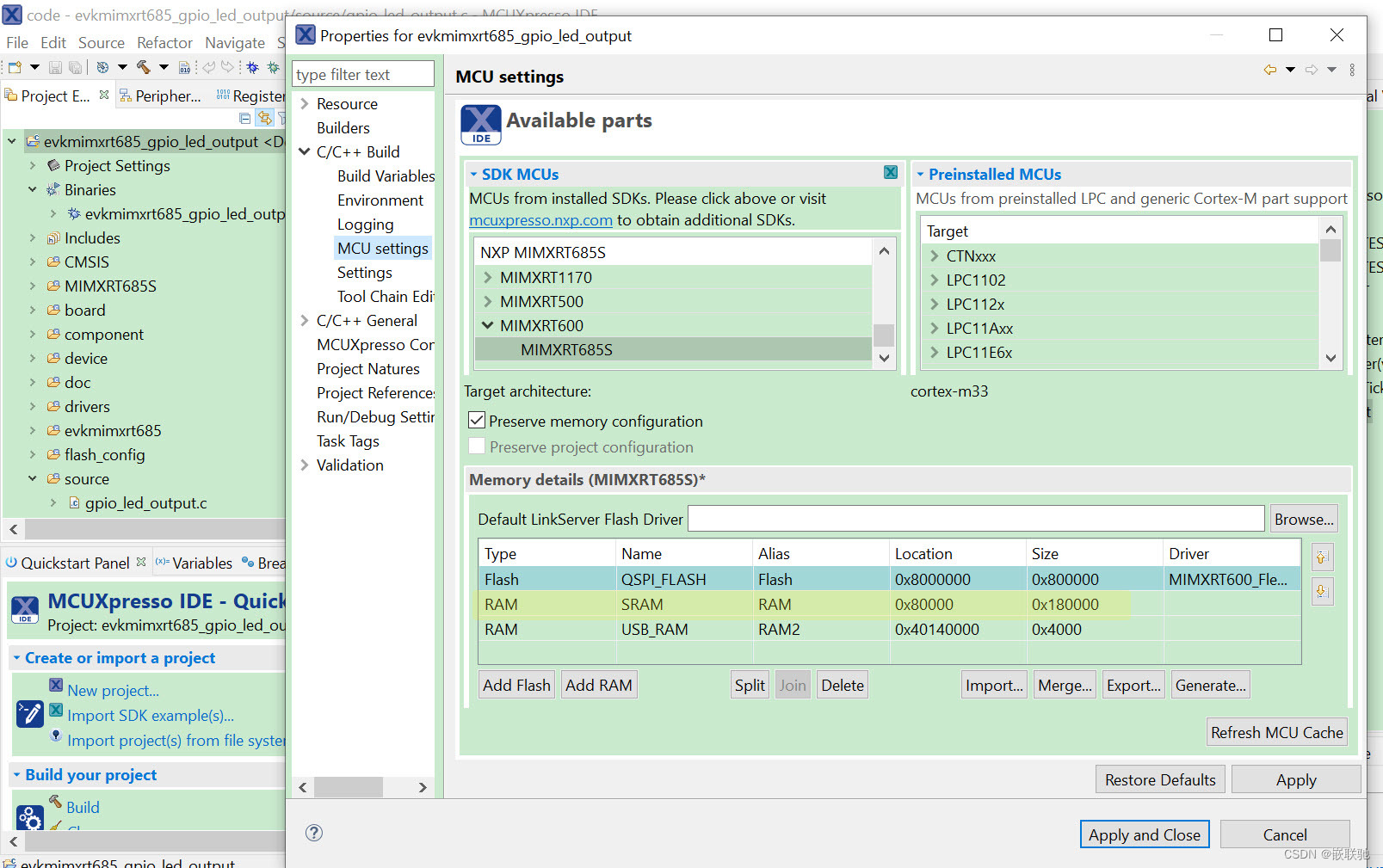This screenshot has width=1383, height=868.
Task: Click the wand icon beside Create project
Action: coord(30,714)
